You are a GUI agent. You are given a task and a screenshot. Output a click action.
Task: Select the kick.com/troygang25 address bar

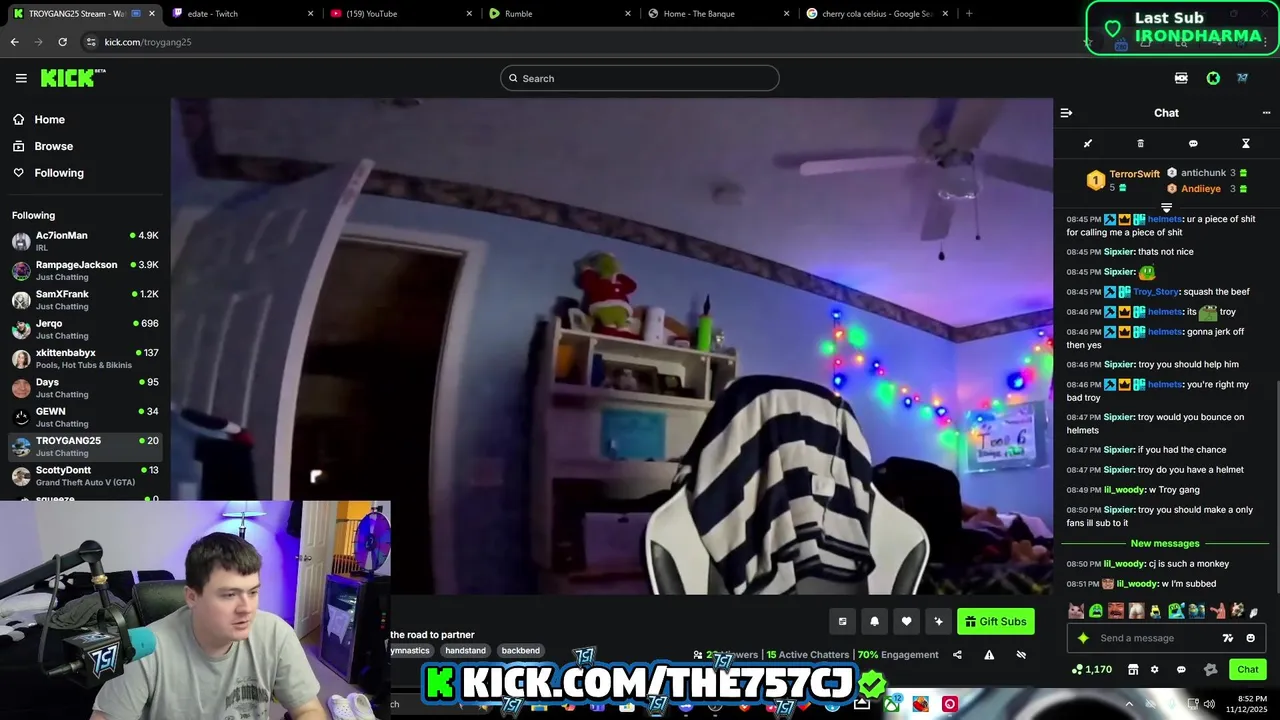pos(148,42)
